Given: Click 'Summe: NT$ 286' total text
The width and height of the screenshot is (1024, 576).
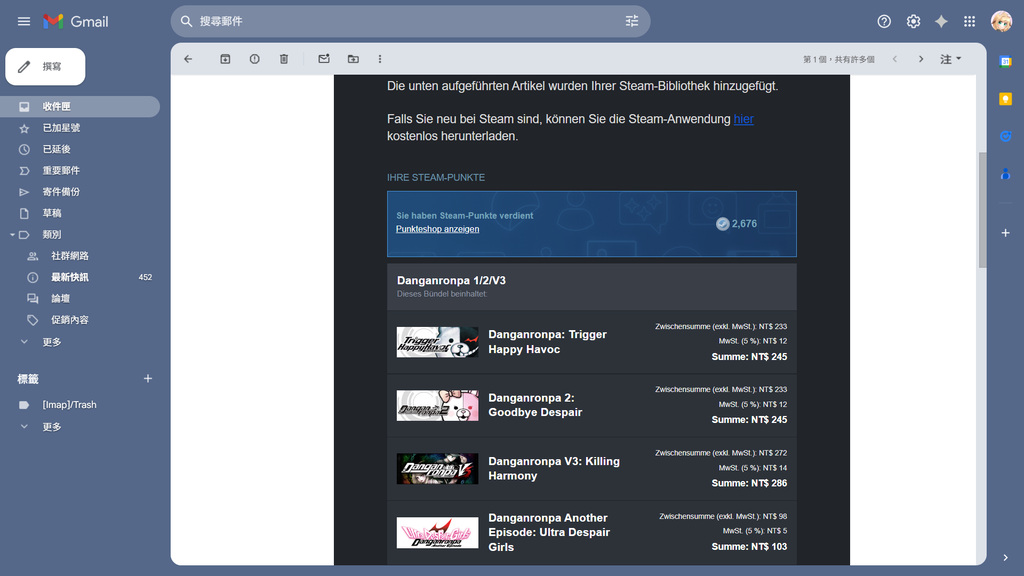Looking at the screenshot, I should point(749,483).
